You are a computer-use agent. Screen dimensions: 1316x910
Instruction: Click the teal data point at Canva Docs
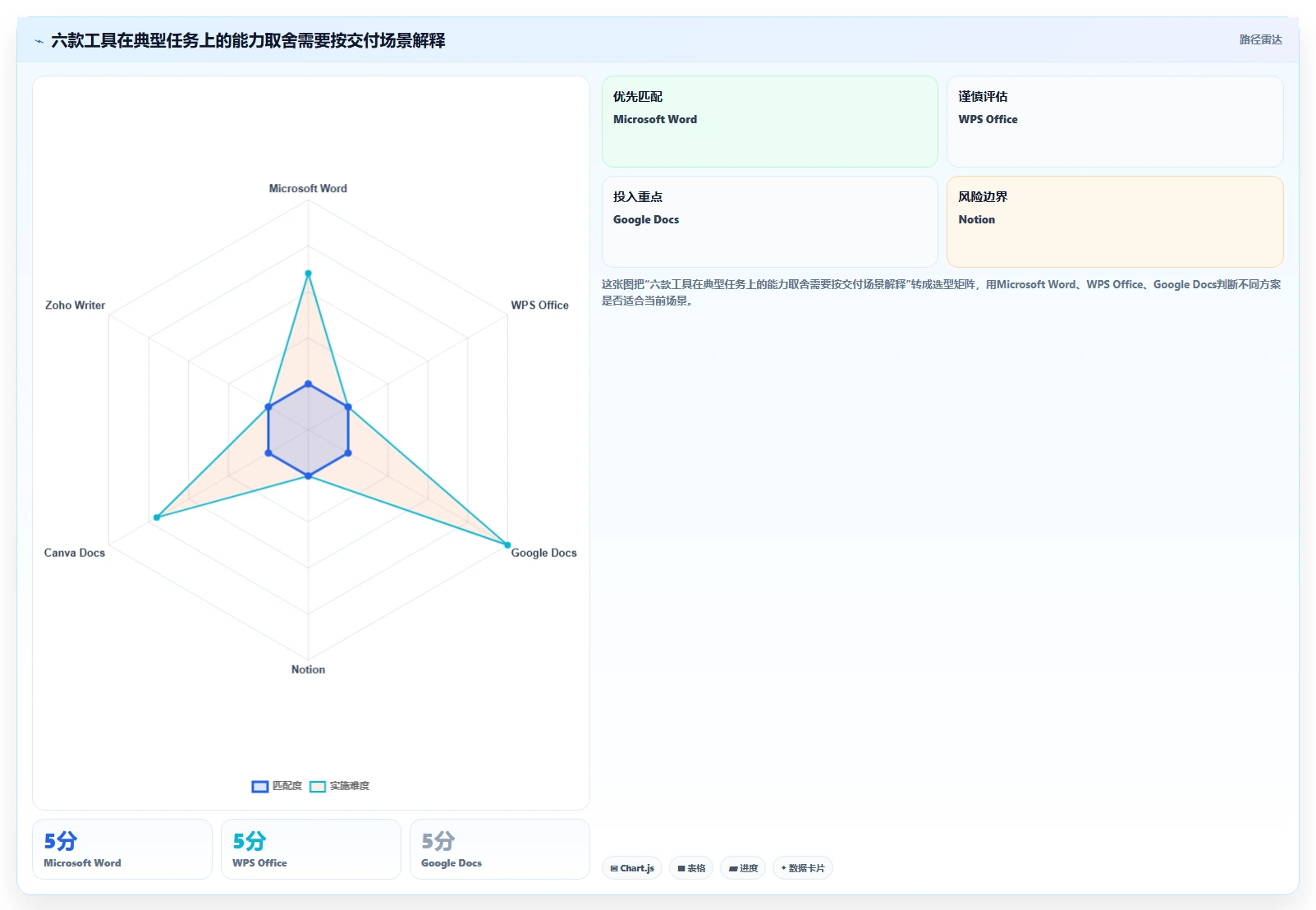point(157,517)
